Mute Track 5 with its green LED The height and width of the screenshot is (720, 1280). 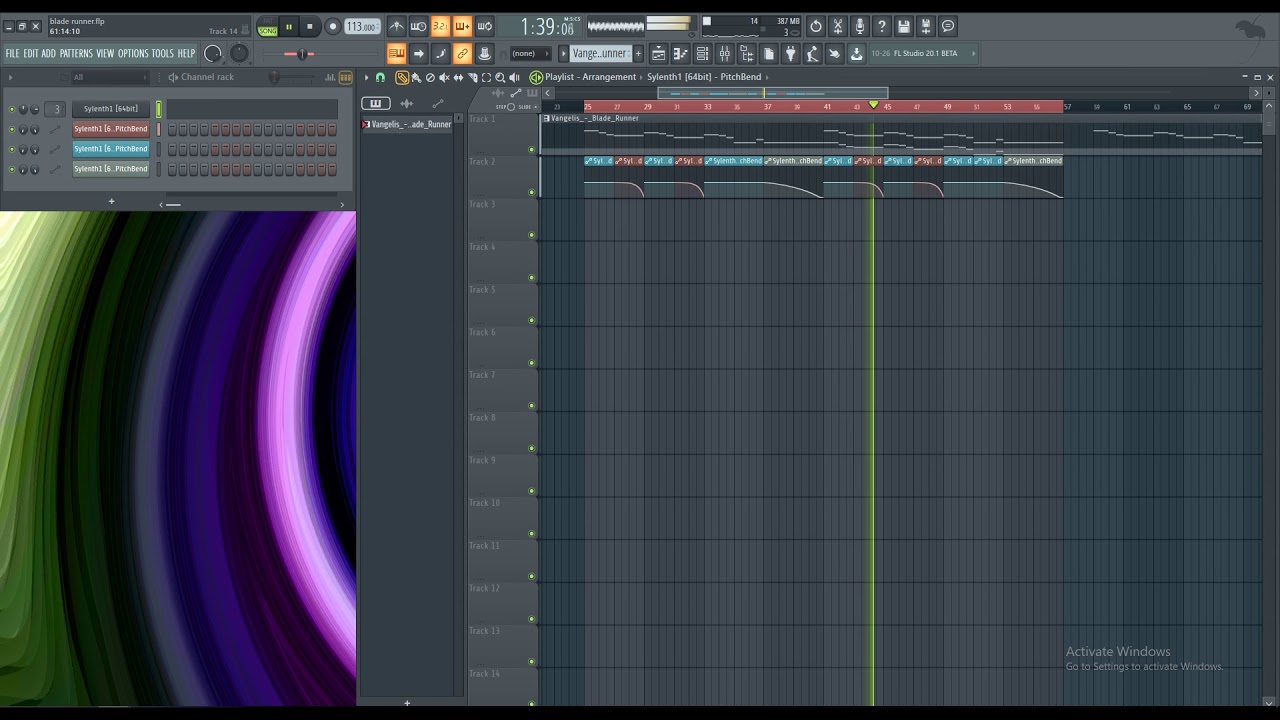click(531, 320)
